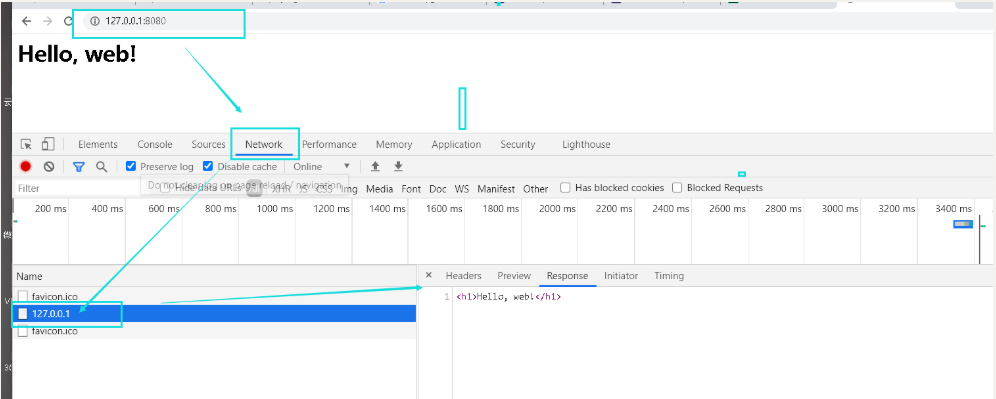Click the export HAR download arrow icon
Screen dimensions: 996x399
pyautogui.click(x=398, y=166)
